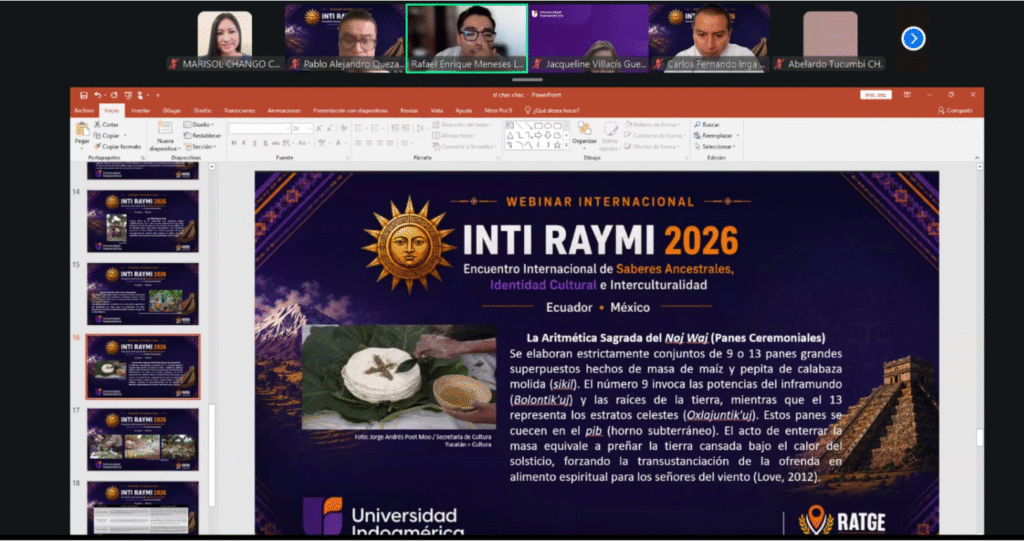
Task: Switch to the Dibujar tab
Action: (172, 110)
